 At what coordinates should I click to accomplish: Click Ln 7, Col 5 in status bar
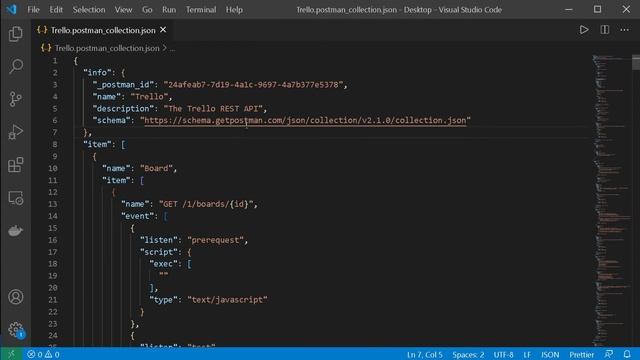(x=424, y=354)
